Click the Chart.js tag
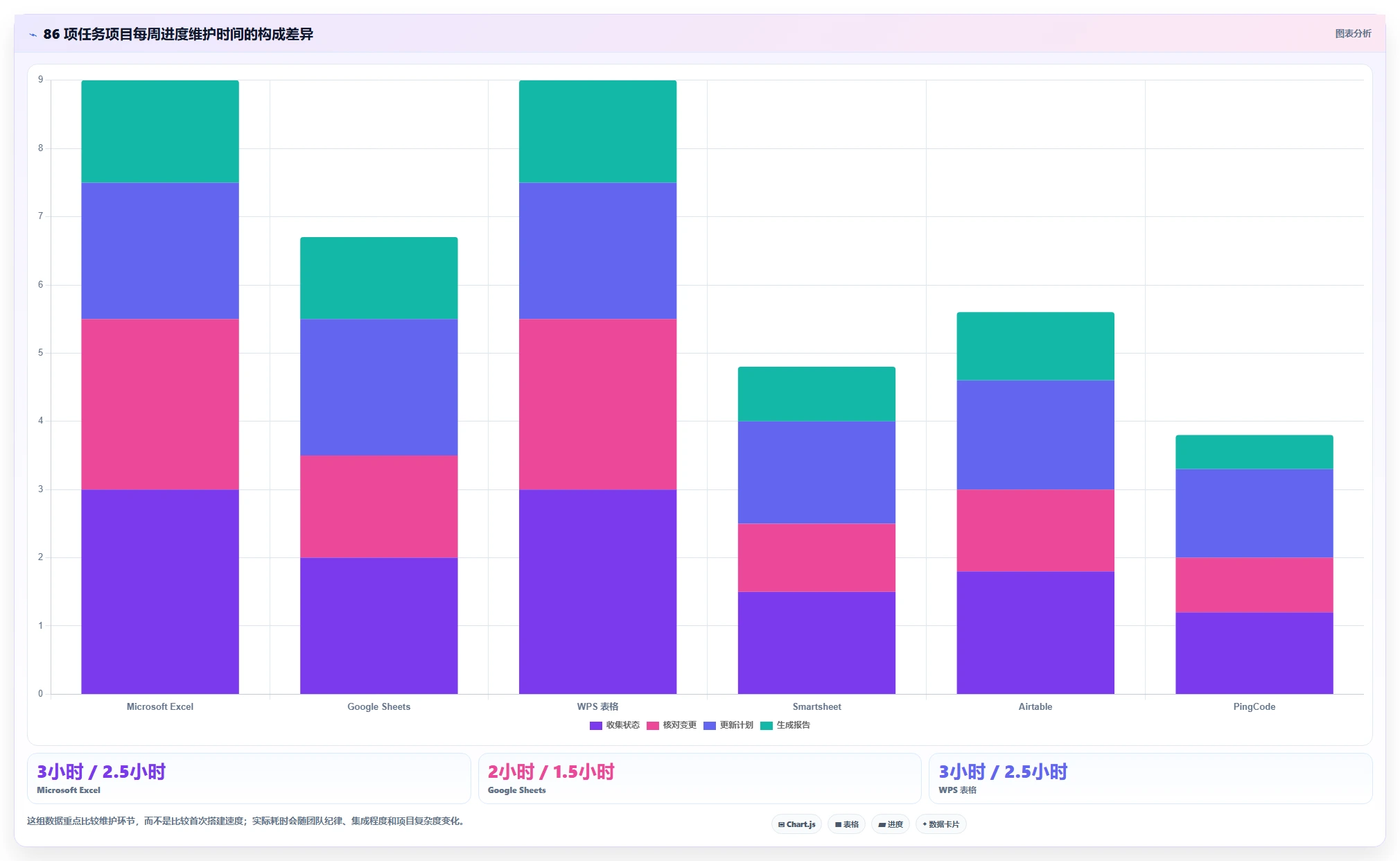Screen dimensions: 1400x861 [796, 824]
